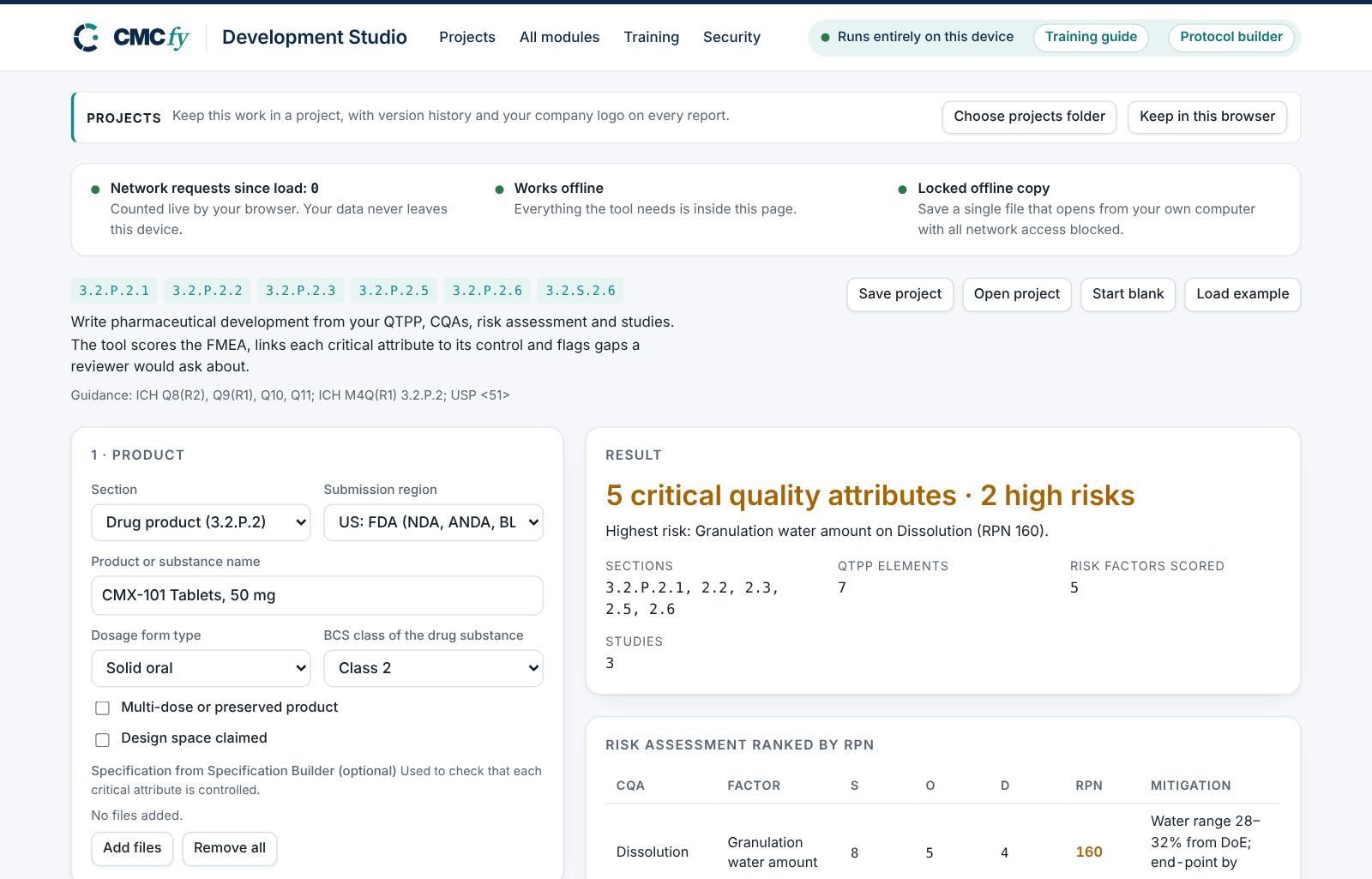Click Remove all button
The width and height of the screenshot is (1372, 879).
(230, 848)
